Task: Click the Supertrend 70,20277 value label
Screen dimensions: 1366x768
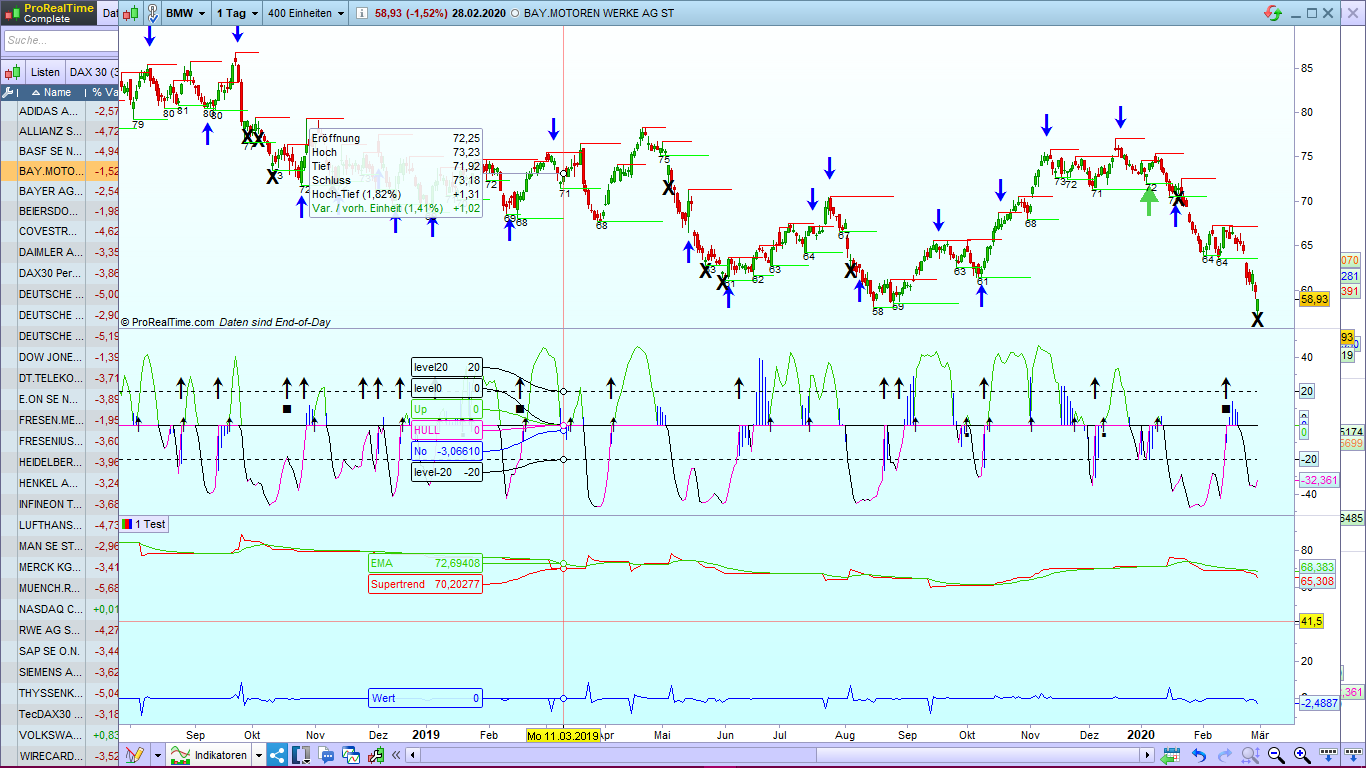Action: [425, 584]
